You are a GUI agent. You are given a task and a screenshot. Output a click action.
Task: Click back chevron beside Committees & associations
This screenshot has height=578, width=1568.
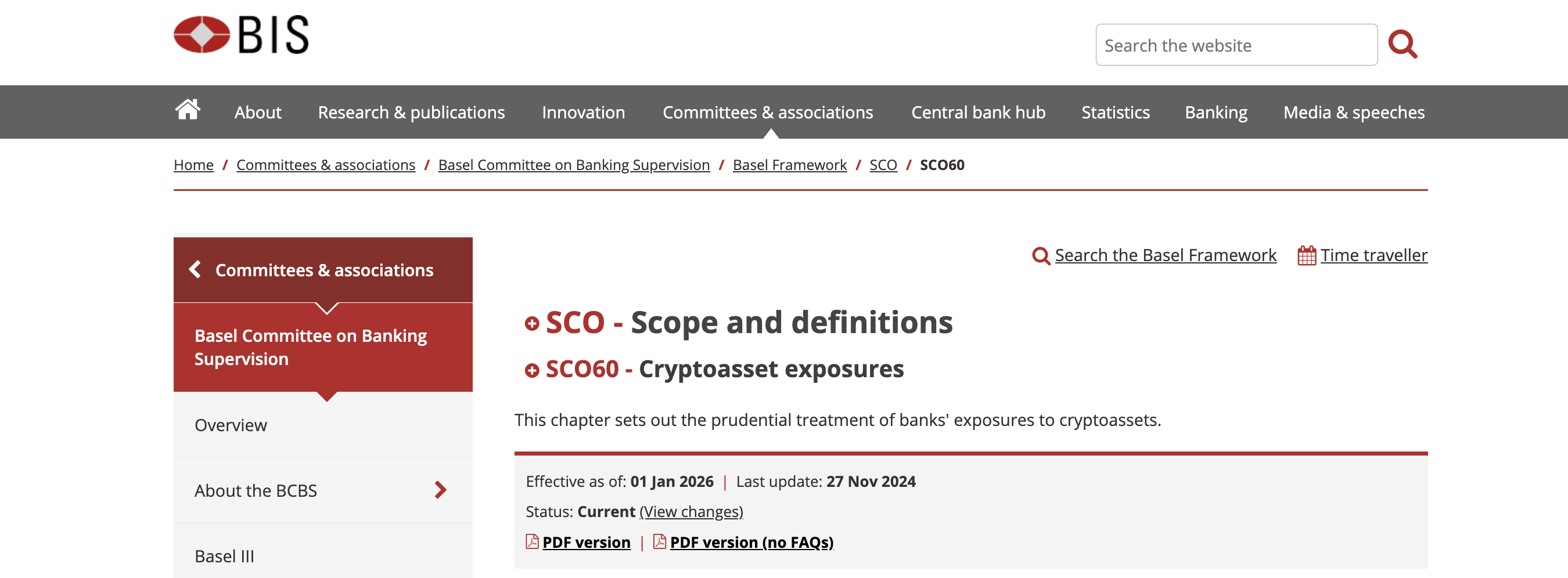click(x=195, y=269)
